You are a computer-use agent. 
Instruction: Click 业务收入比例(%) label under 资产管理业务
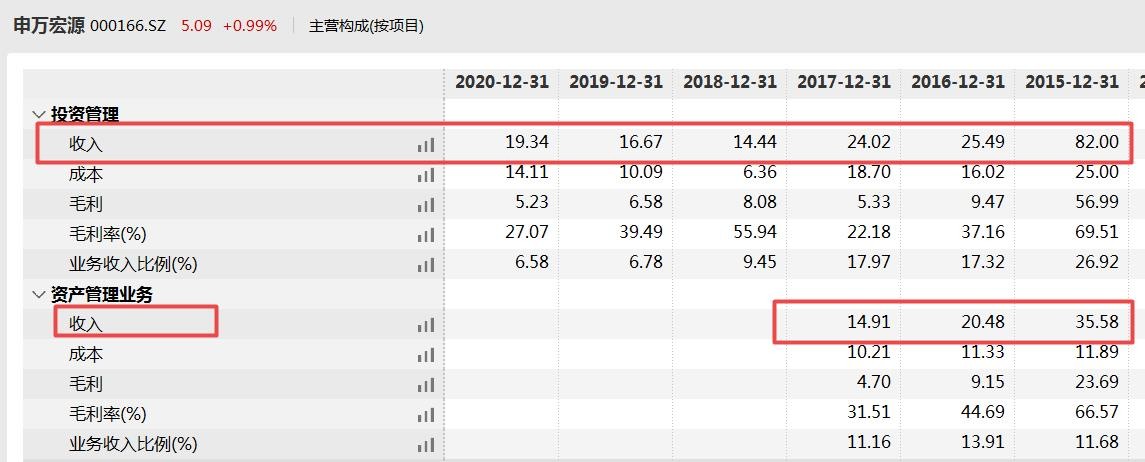click(x=134, y=444)
